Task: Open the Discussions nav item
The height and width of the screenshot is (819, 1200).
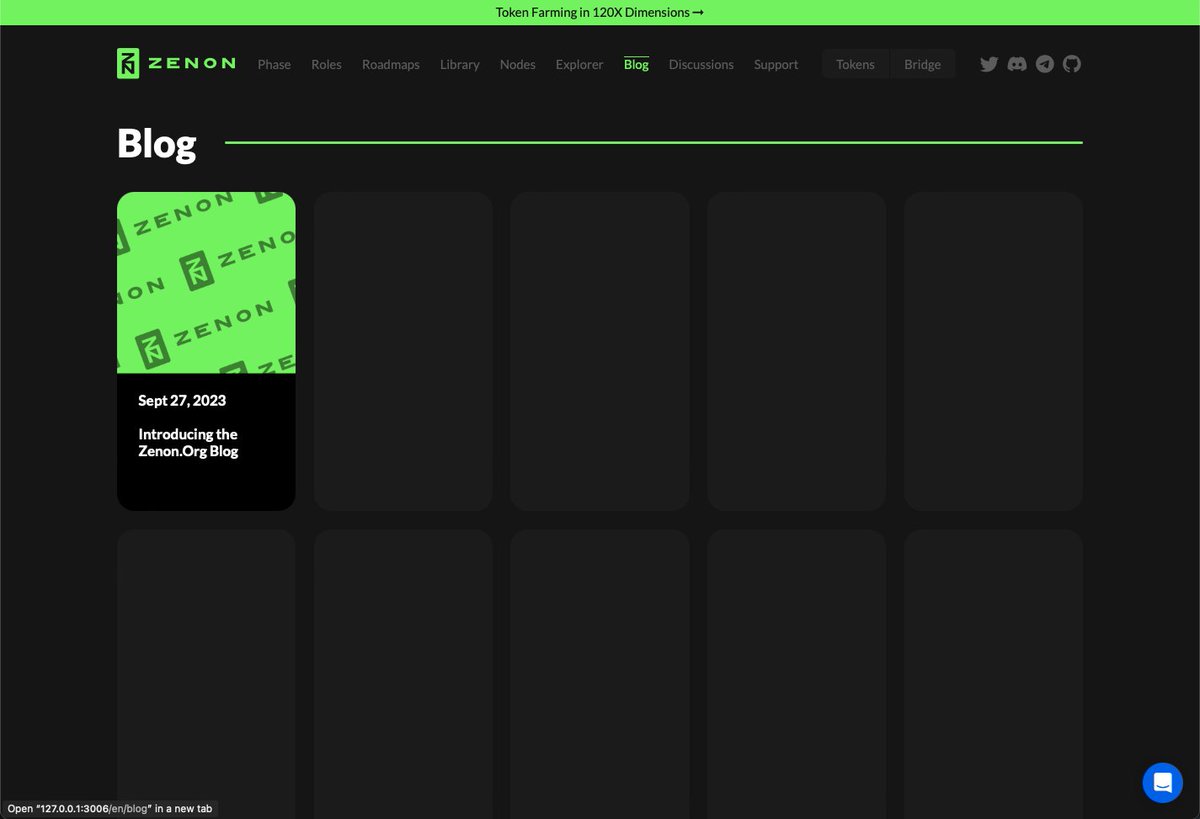Action: (x=701, y=64)
